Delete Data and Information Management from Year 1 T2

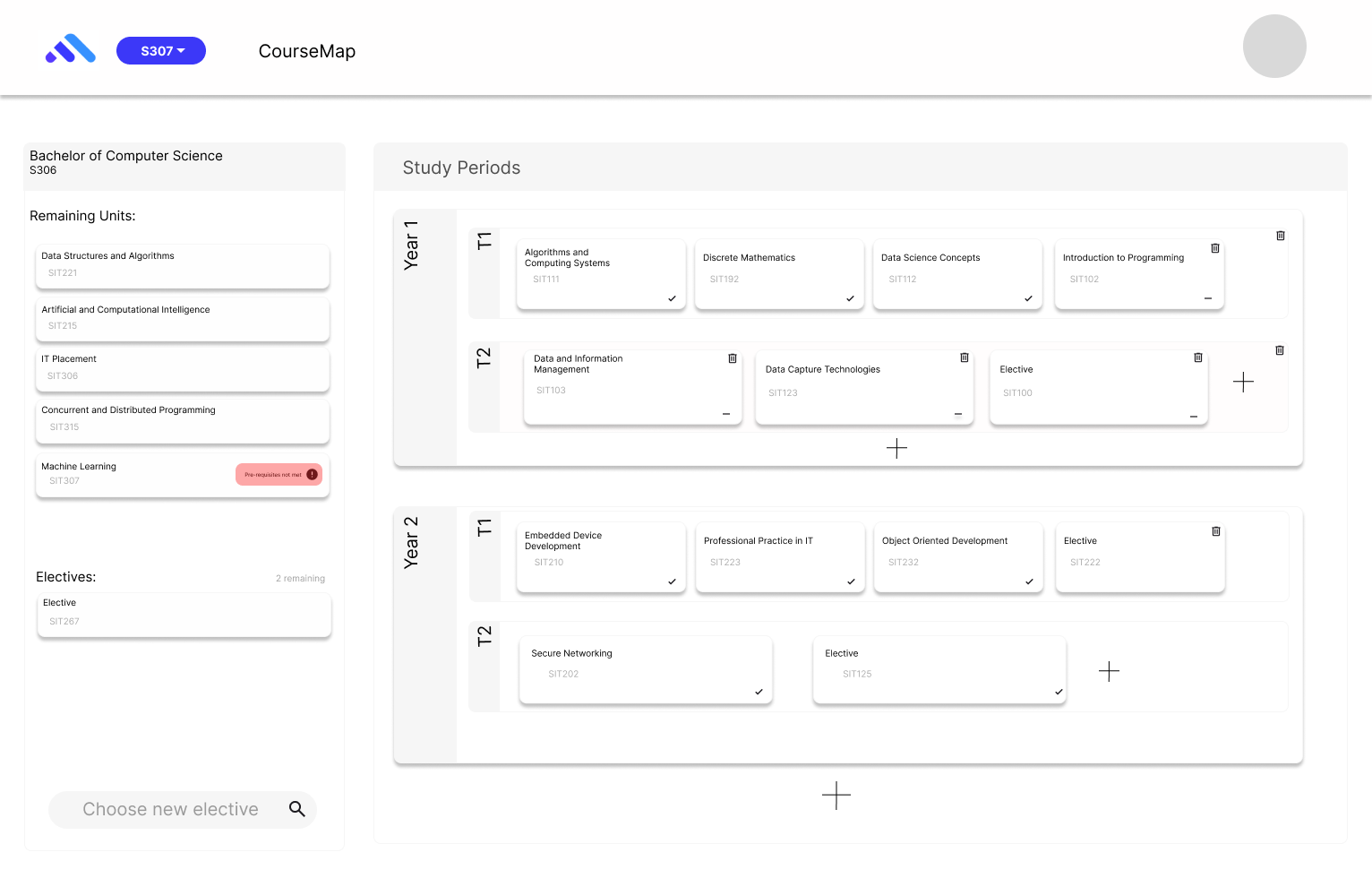tap(732, 358)
